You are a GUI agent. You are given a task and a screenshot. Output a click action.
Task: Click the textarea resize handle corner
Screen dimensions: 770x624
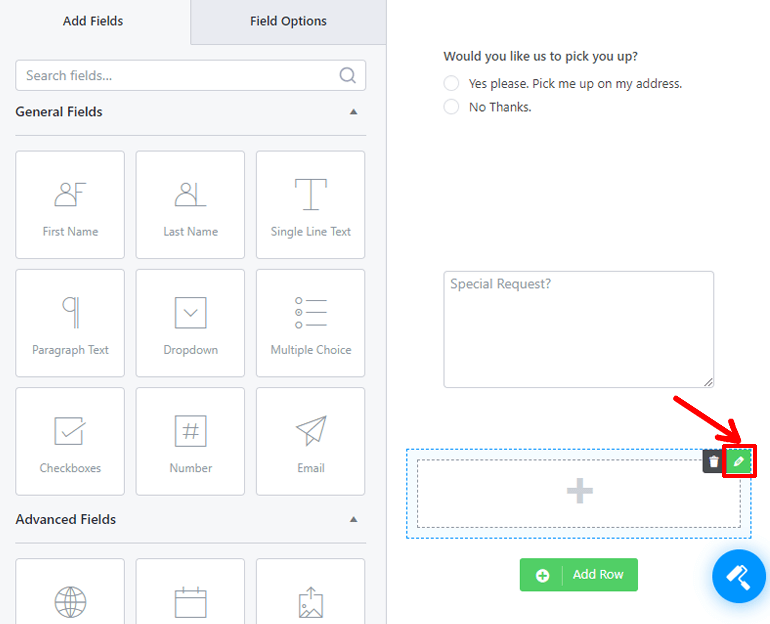(708, 382)
